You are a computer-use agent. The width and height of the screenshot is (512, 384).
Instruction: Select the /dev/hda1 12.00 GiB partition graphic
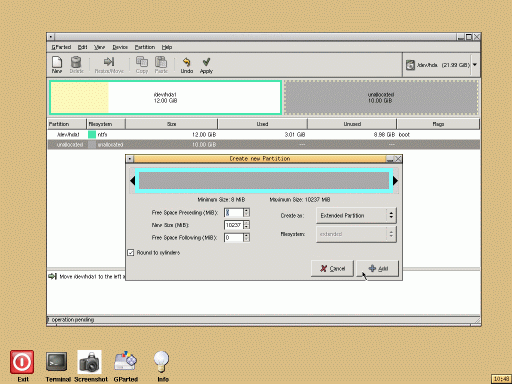(x=165, y=97)
